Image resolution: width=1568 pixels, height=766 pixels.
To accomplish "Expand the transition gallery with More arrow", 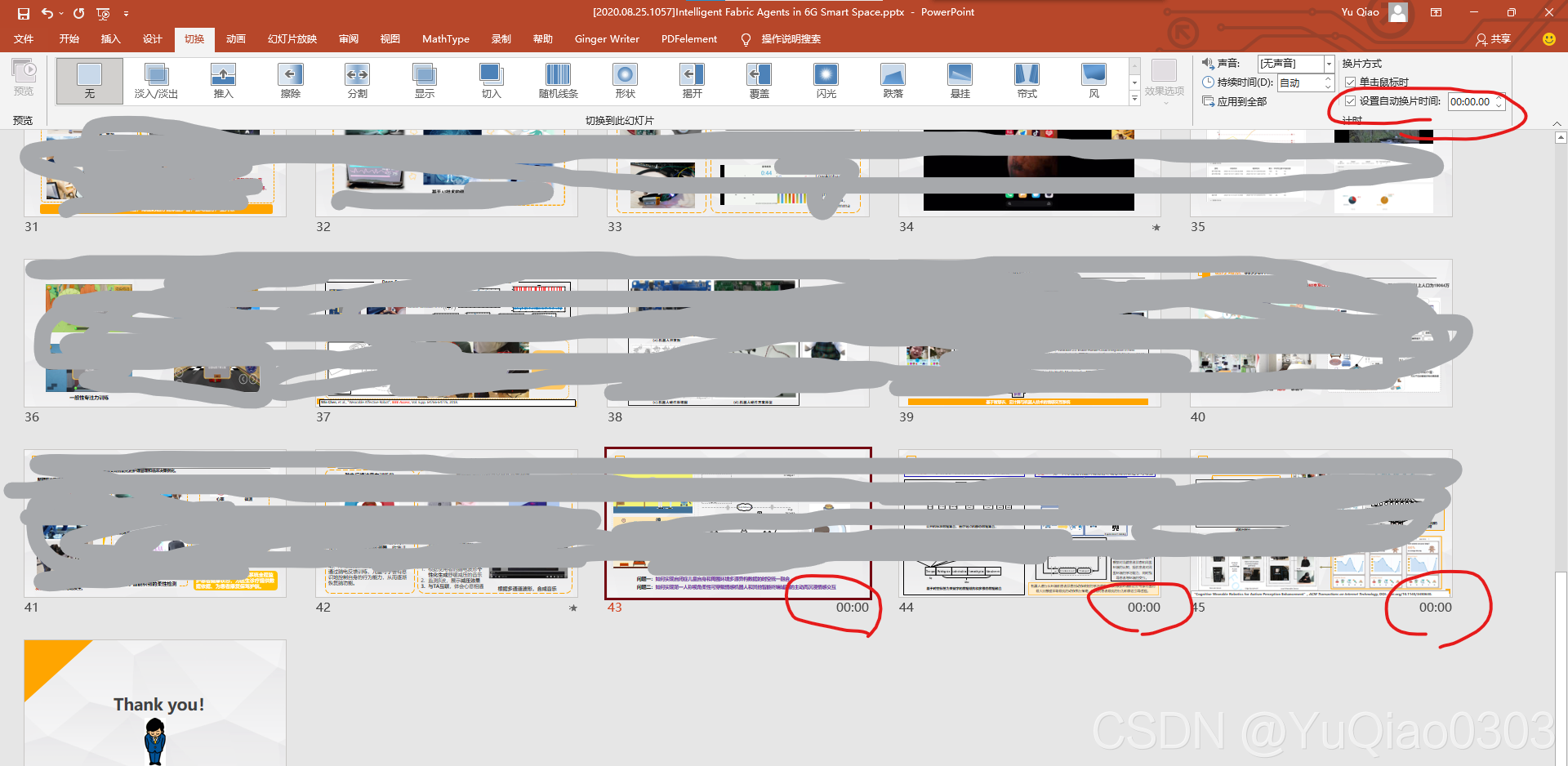I will (x=1134, y=98).
